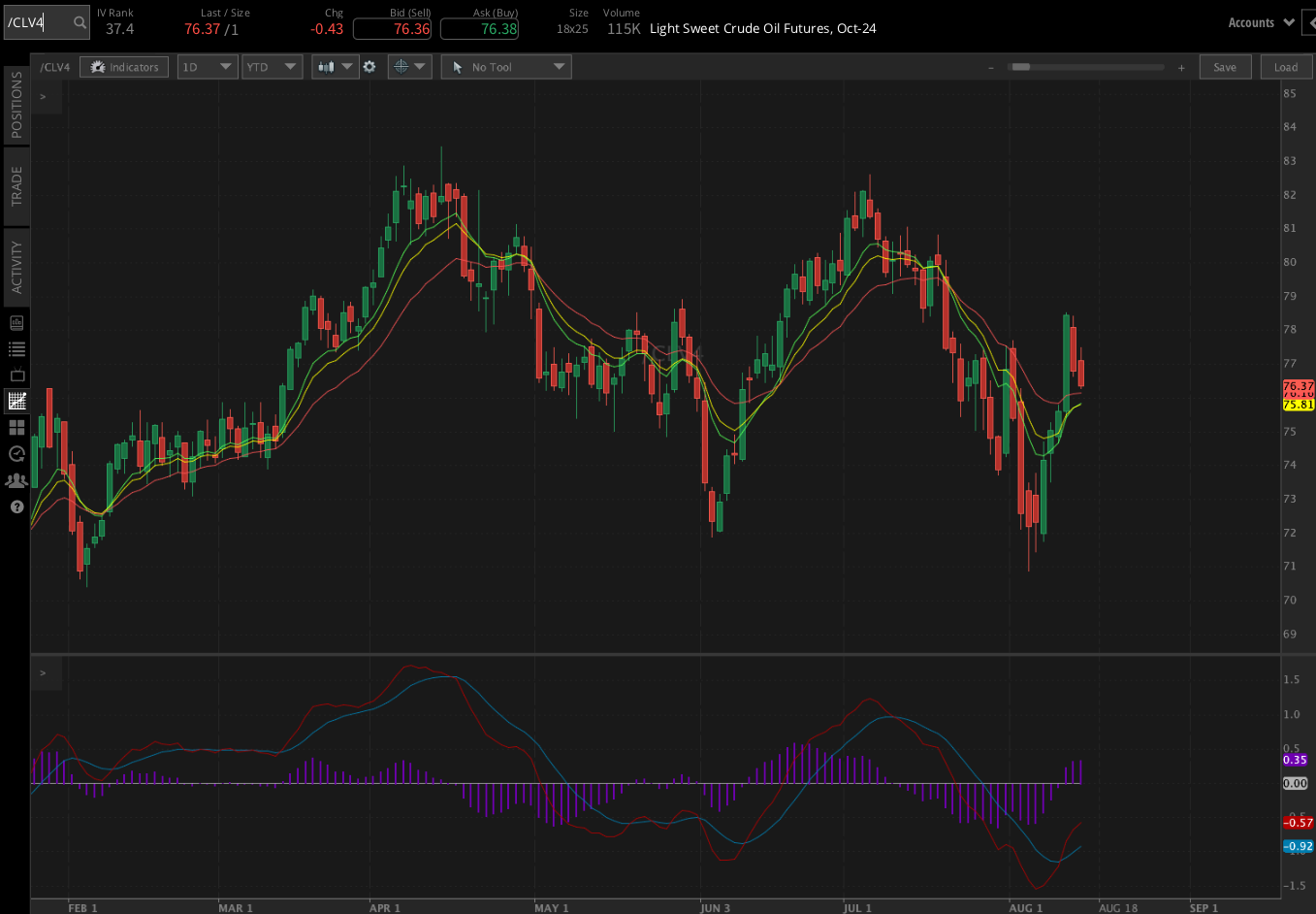The height and width of the screenshot is (914, 1316).
Task: Expand the YTD range dropdown
Action: (x=271, y=66)
